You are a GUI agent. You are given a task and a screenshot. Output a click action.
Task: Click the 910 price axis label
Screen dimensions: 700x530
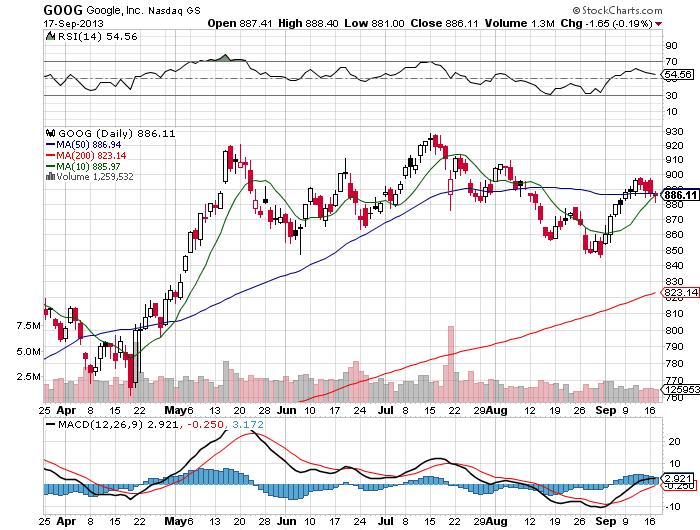coord(674,159)
